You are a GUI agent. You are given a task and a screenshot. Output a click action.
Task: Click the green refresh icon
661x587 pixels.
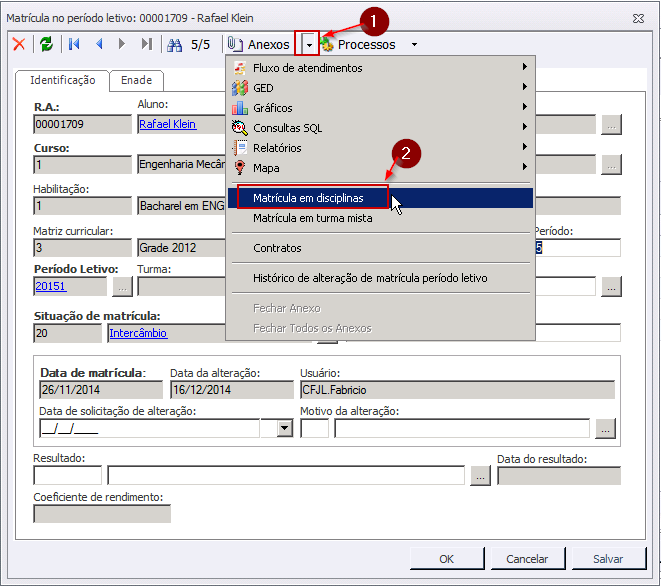[46, 44]
